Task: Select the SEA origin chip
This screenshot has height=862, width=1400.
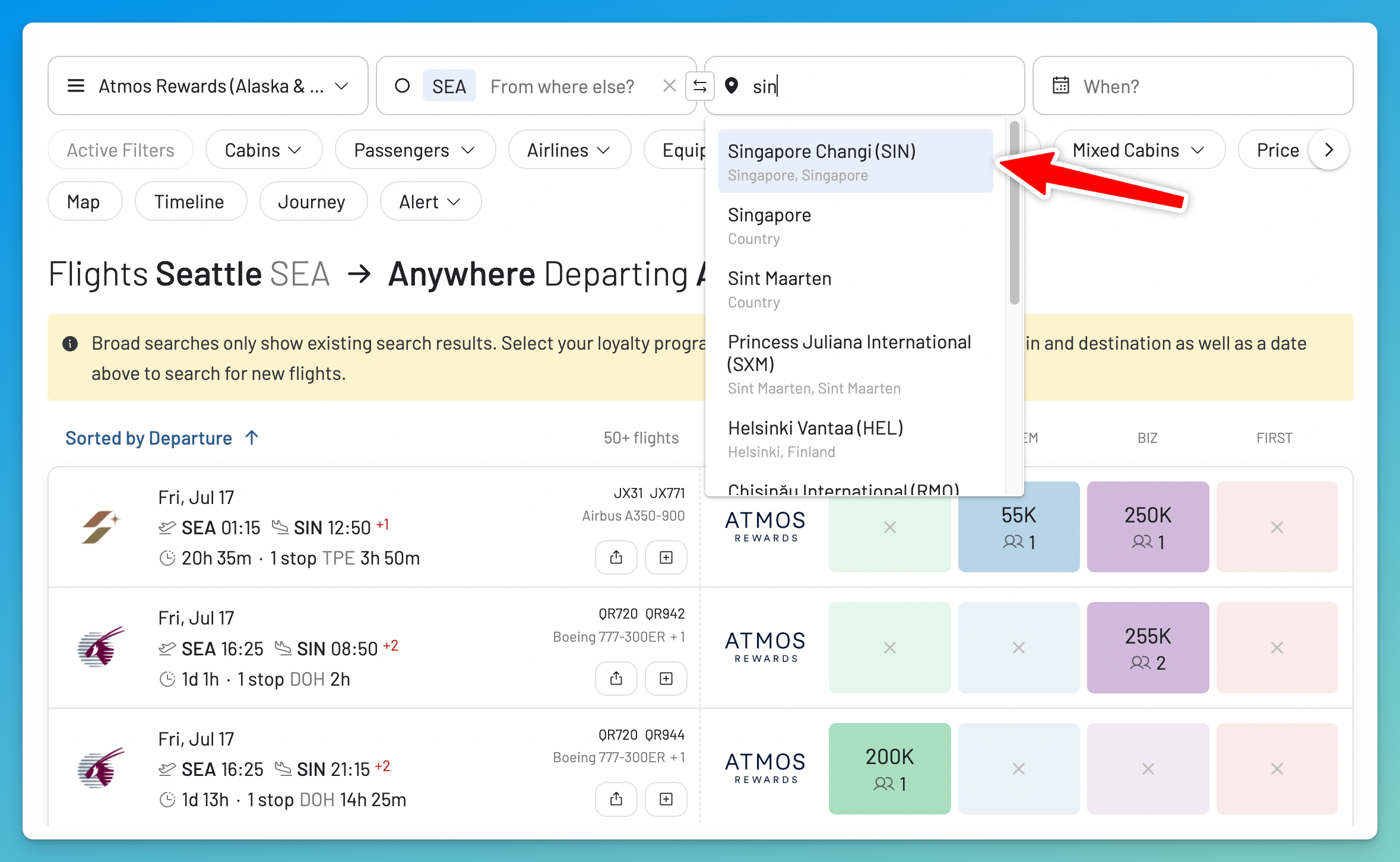Action: (449, 86)
